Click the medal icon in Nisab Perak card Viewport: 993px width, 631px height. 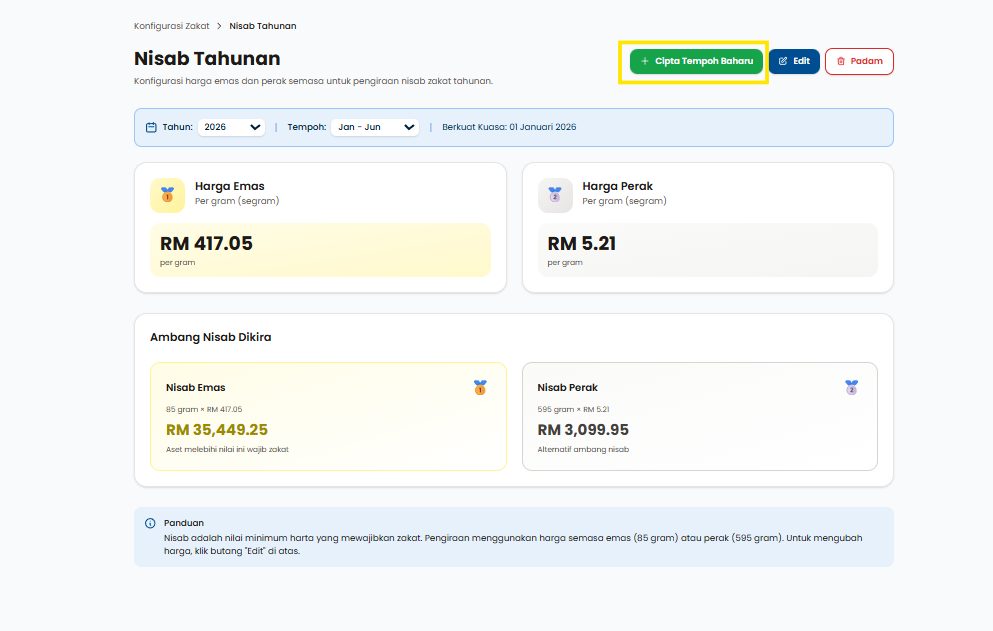click(851, 387)
